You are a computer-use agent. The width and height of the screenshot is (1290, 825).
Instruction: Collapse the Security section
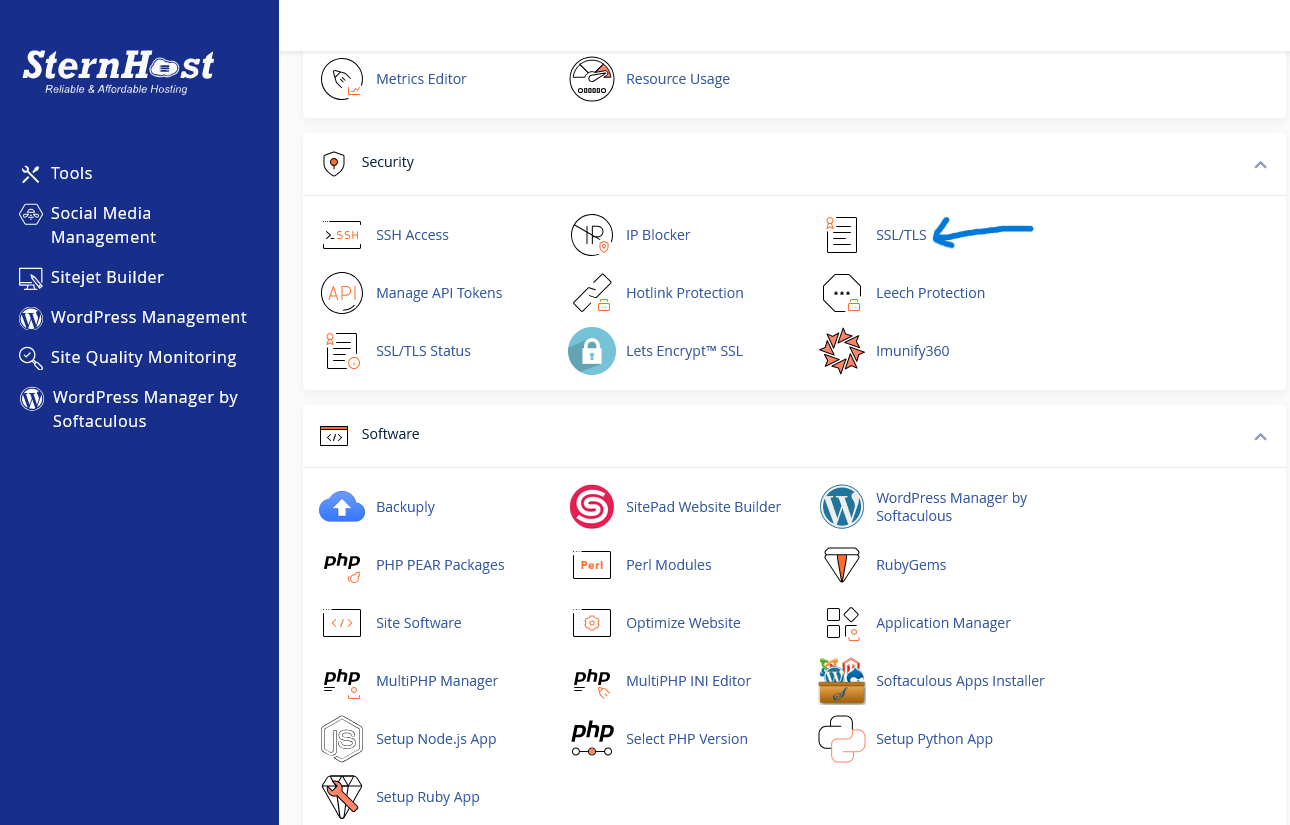[1260, 164]
